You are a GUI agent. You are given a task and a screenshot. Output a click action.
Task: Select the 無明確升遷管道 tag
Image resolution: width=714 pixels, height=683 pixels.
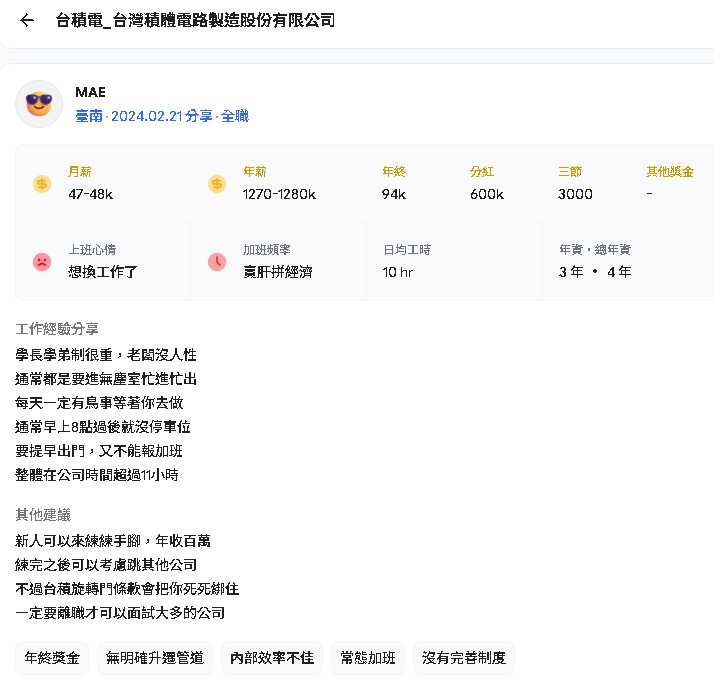pos(155,658)
